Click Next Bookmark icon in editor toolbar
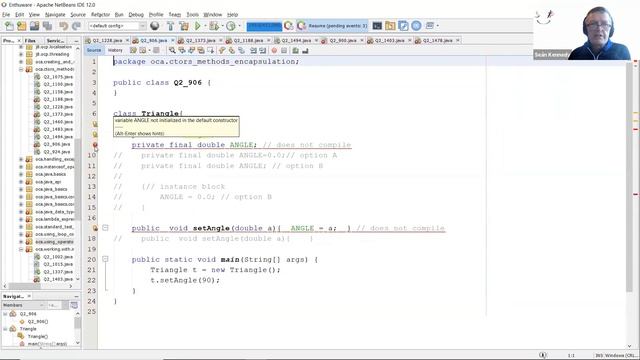640x360 pixels. pyautogui.click(x=231, y=50)
